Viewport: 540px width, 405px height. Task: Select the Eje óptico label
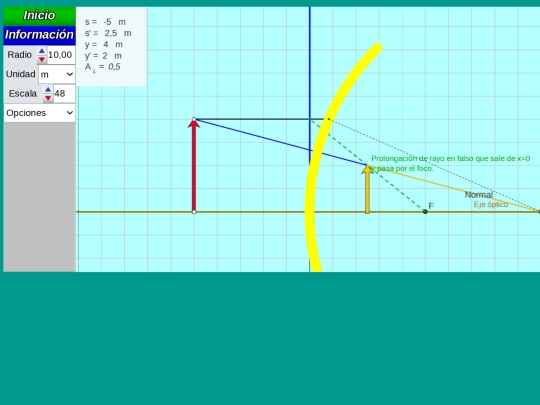pyautogui.click(x=491, y=205)
